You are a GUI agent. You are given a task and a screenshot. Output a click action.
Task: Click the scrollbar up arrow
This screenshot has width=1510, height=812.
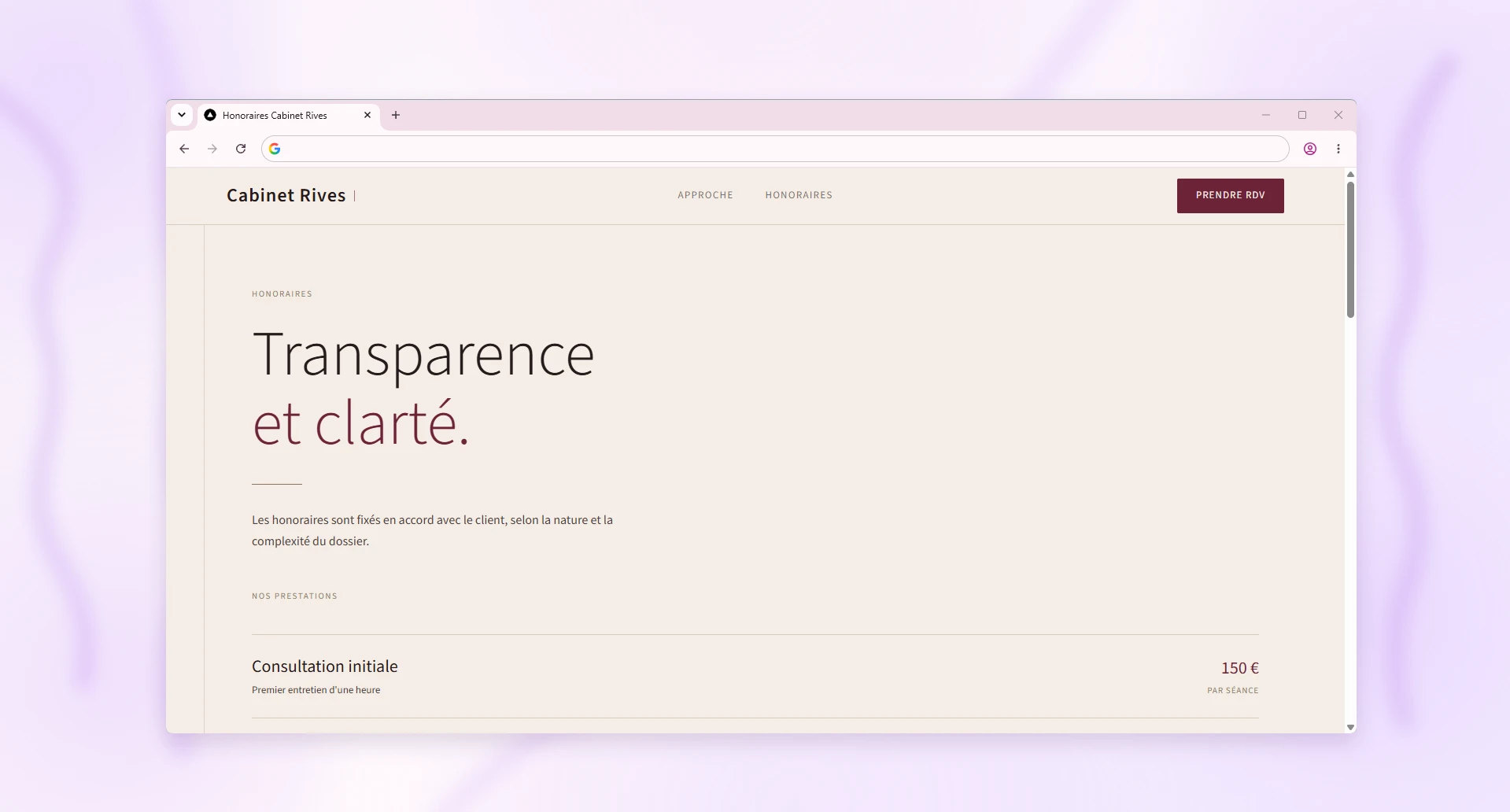(x=1350, y=175)
